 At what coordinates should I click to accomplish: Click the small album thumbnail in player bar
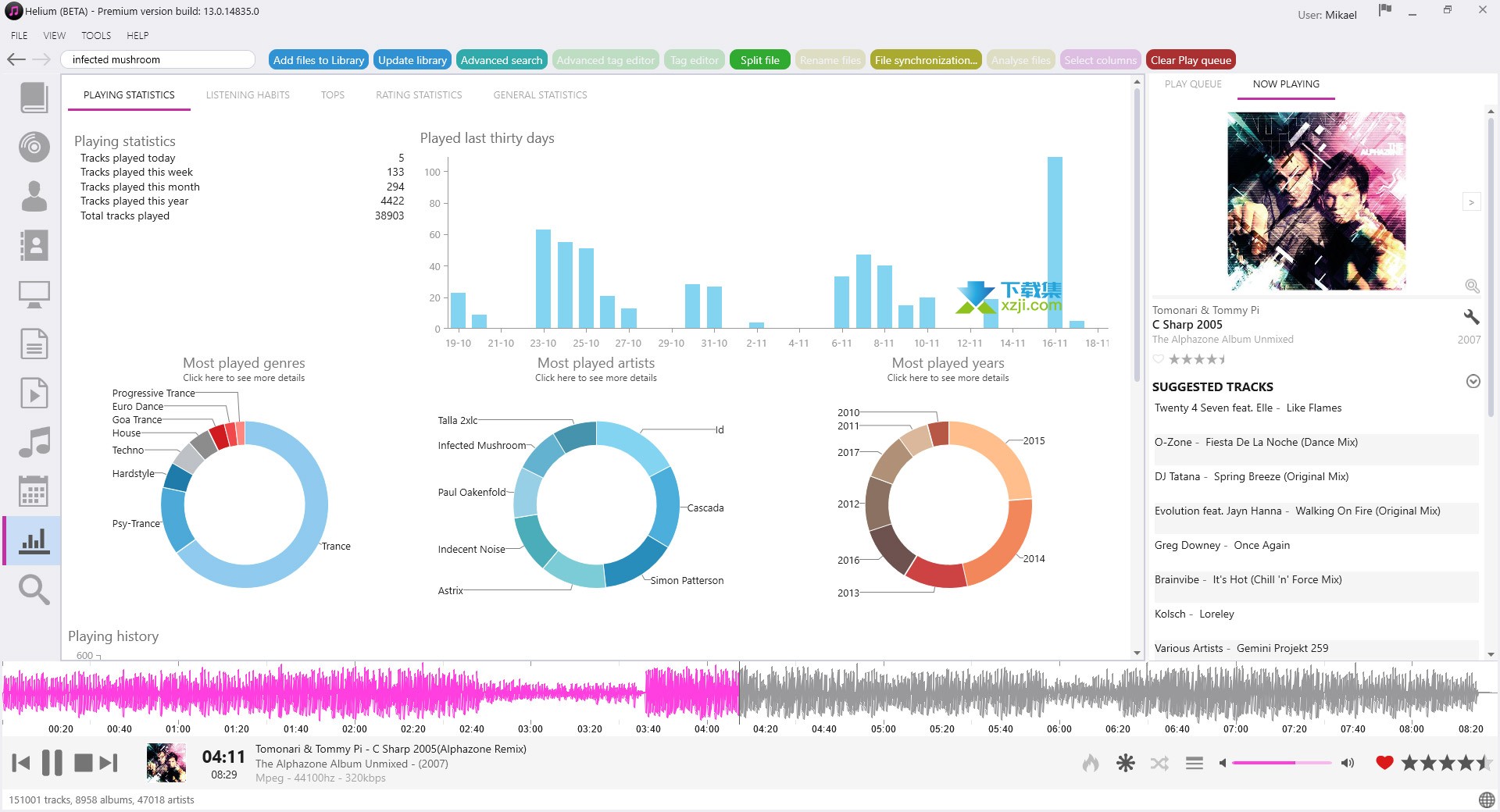pyautogui.click(x=166, y=763)
